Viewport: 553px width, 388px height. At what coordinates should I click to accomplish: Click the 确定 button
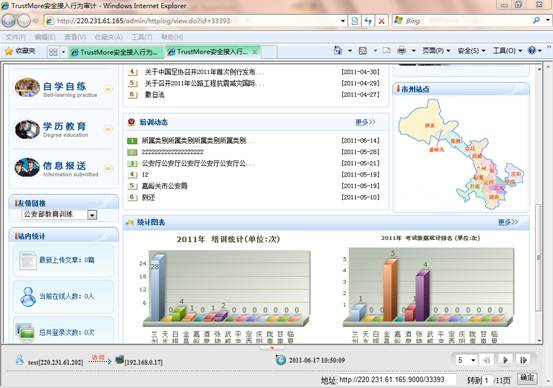[527, 378]
